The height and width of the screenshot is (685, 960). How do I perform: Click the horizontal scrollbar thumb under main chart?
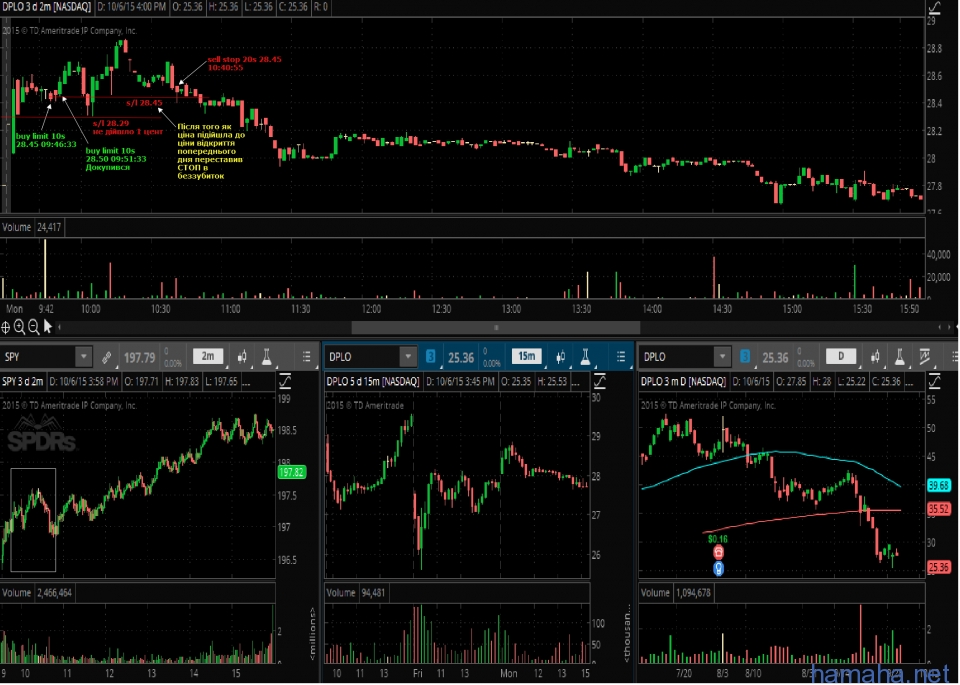pos(496,328)
